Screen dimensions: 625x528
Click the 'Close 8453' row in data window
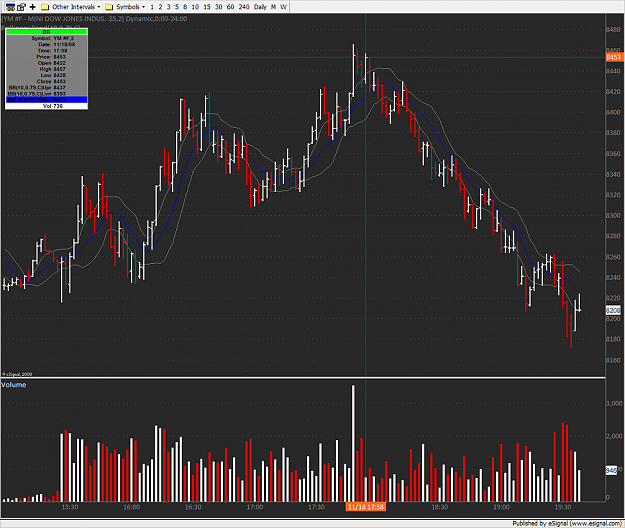[x=46, y=81]
